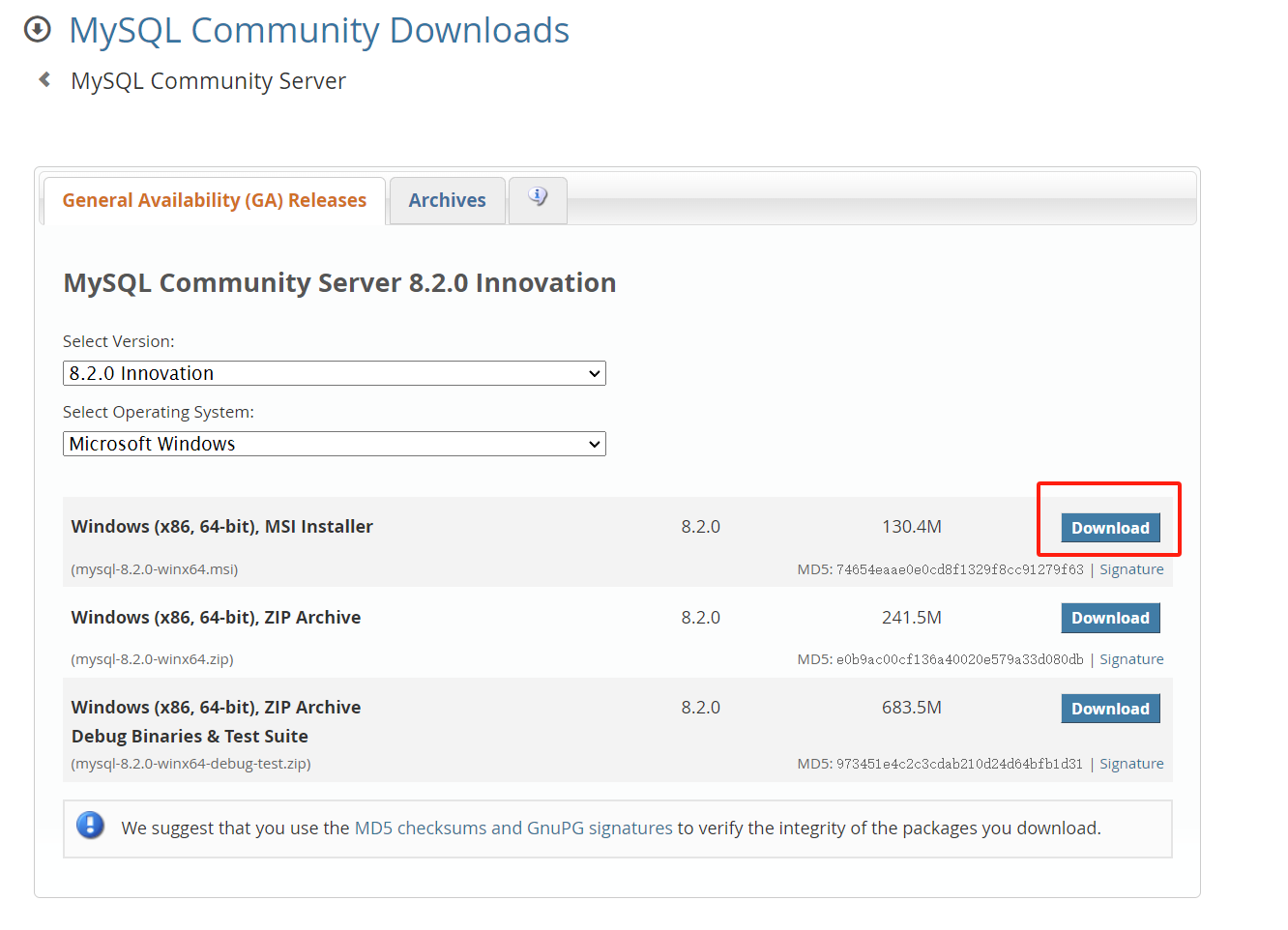
Task: Click the '(mysql-8.2.0-winx64-debug-test.zip)' filename
Action: pyautogui.click(x=191, y=764)
